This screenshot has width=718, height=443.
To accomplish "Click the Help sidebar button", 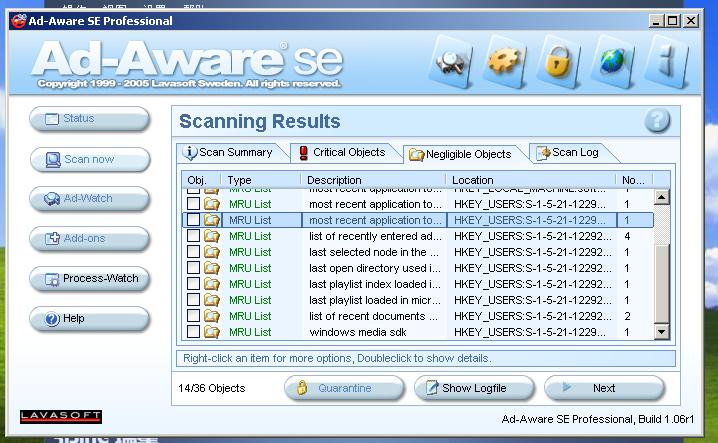I will [89, 318].
